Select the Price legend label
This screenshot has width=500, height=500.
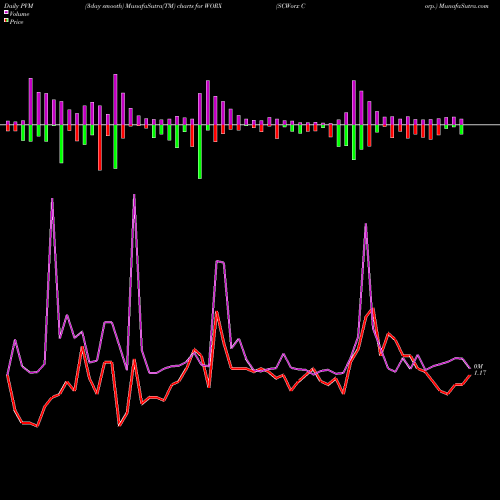click(x=16, y=22)
